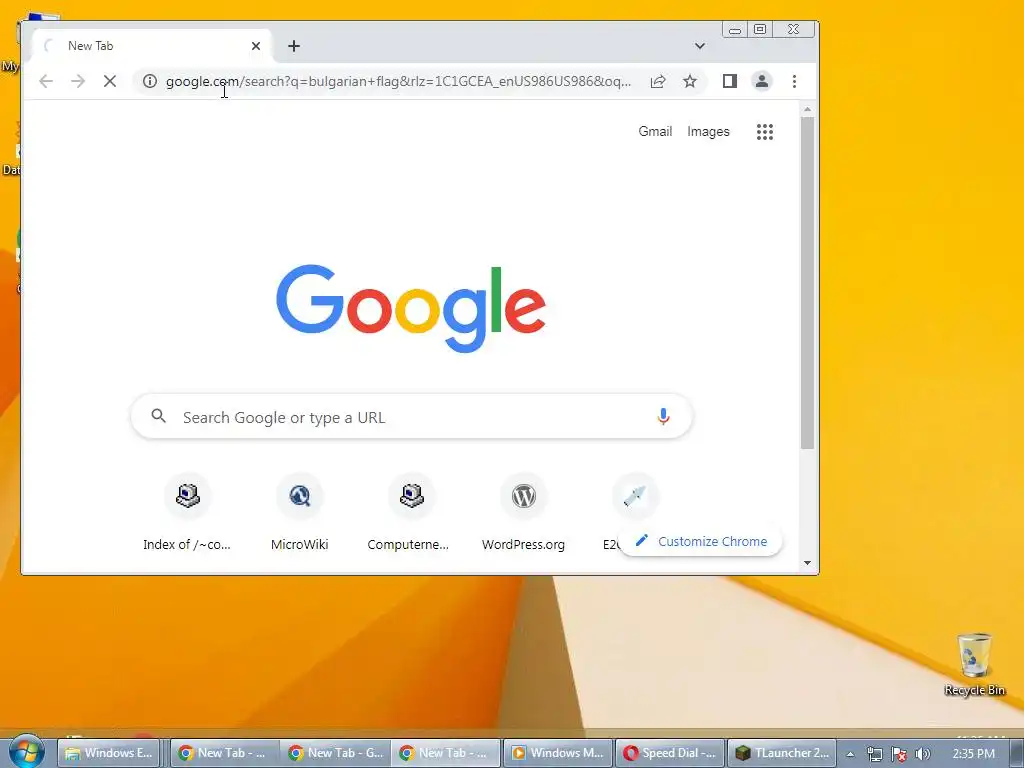Open Action Center flag in tray
Image resolution: width=1024 pixels, height=768 pixels.
[899, 754]
